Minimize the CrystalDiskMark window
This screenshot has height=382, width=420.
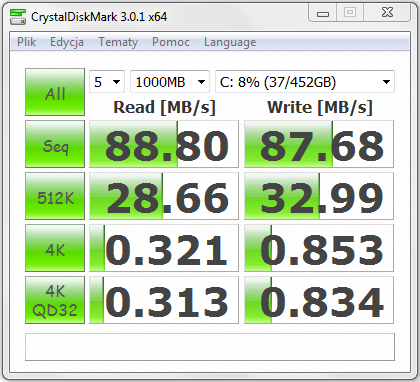tap(323, 13)
